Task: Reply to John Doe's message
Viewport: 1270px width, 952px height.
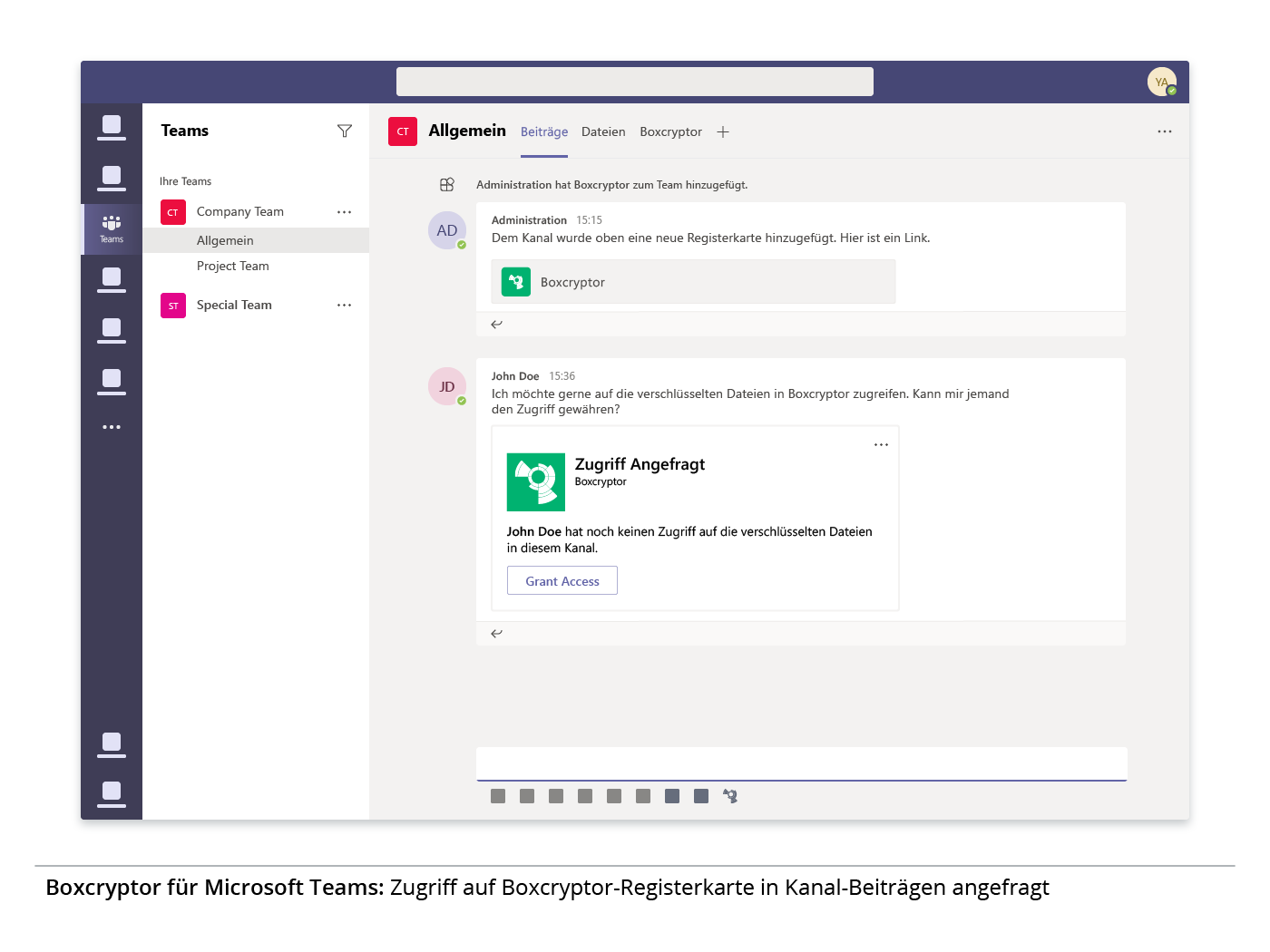Action: (x=496, y=633)
